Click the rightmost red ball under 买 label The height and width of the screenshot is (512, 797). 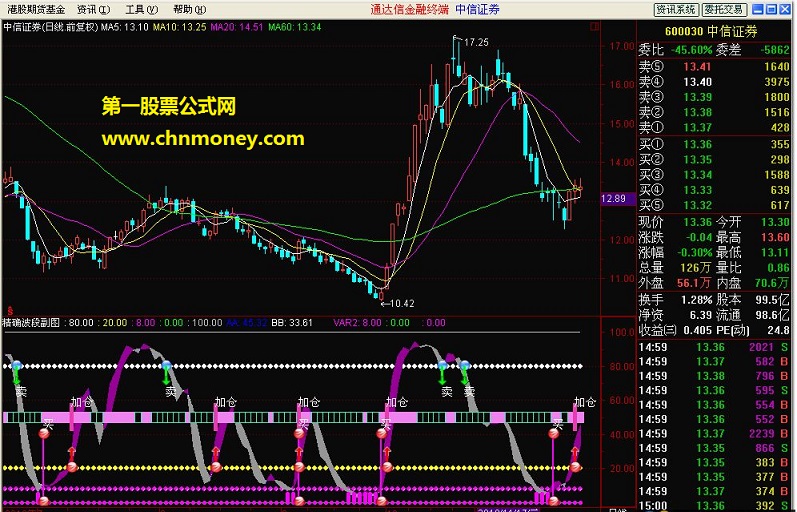pyautogui.click(x=554, y=434)
